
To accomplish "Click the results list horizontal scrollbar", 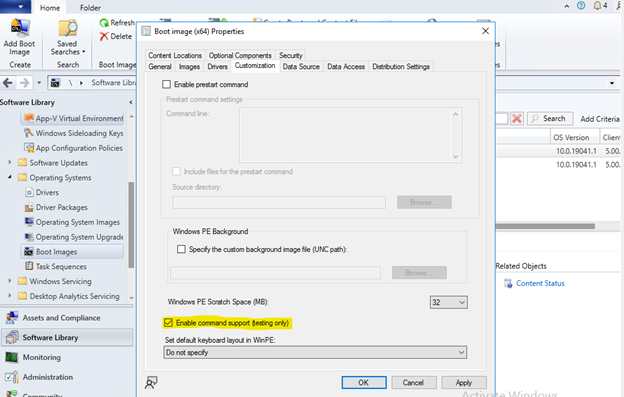I will pos(545,226).
